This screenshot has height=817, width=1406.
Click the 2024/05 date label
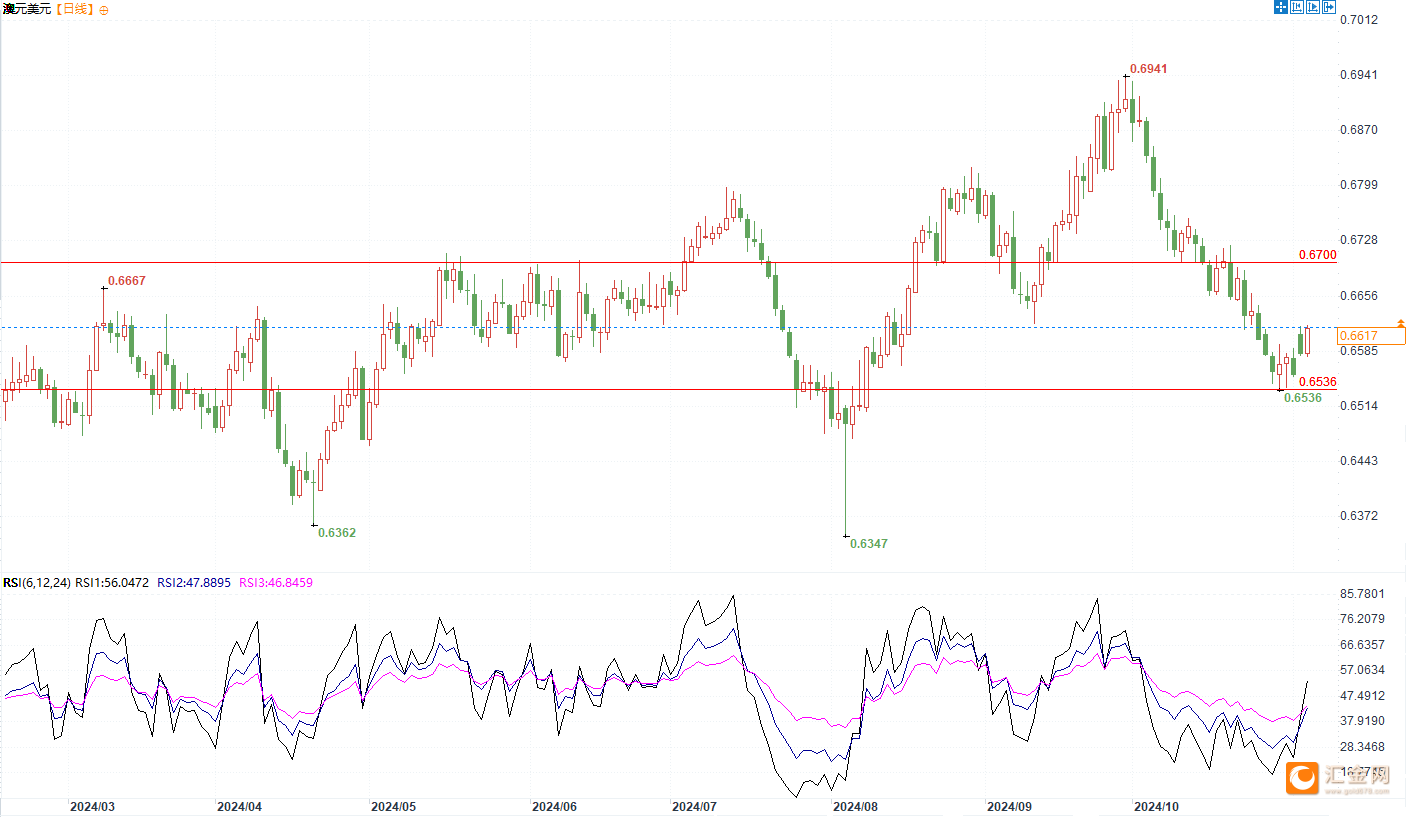coord(394,806)
